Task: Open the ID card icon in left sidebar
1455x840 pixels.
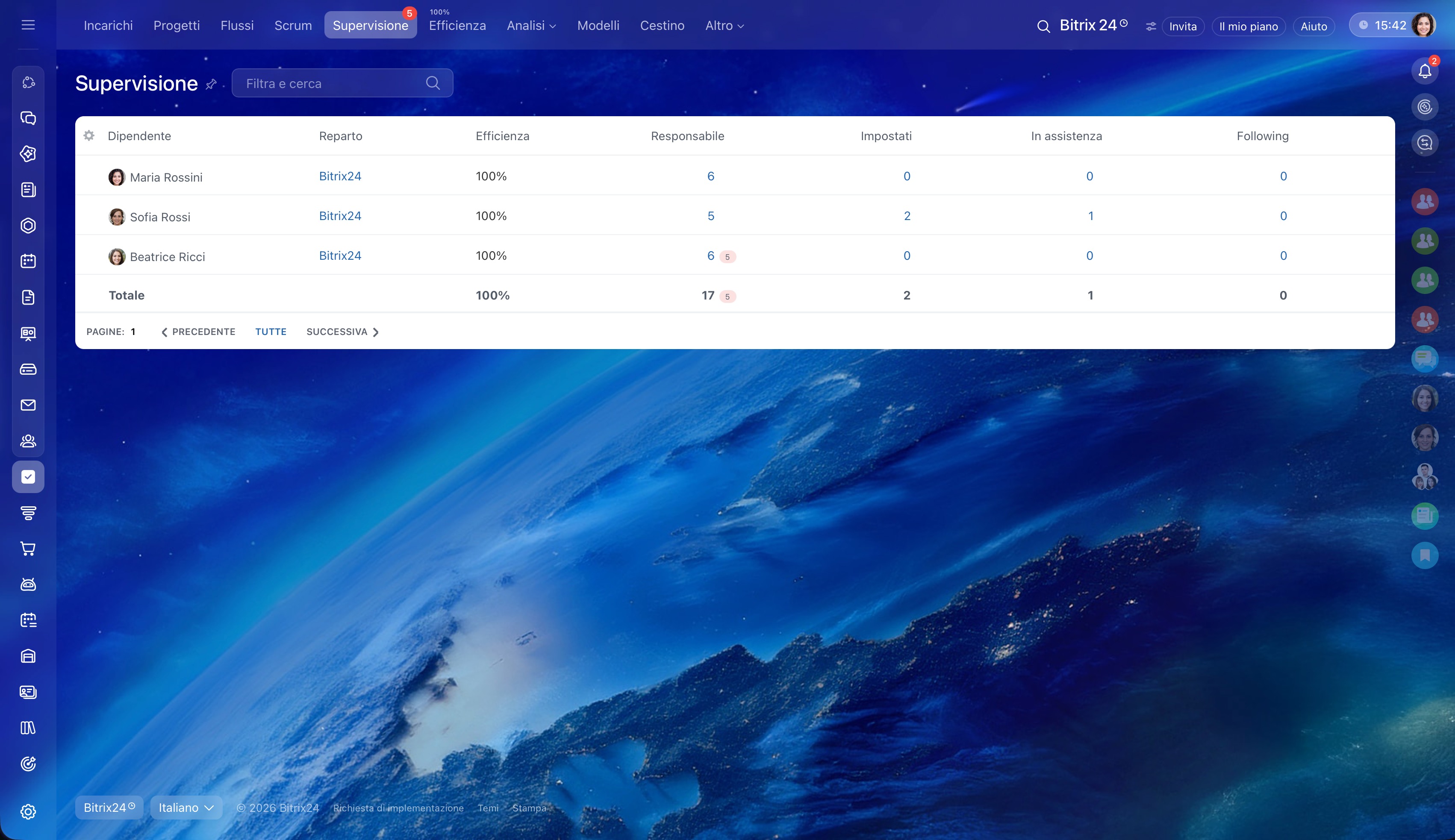Action: [28, 692]
